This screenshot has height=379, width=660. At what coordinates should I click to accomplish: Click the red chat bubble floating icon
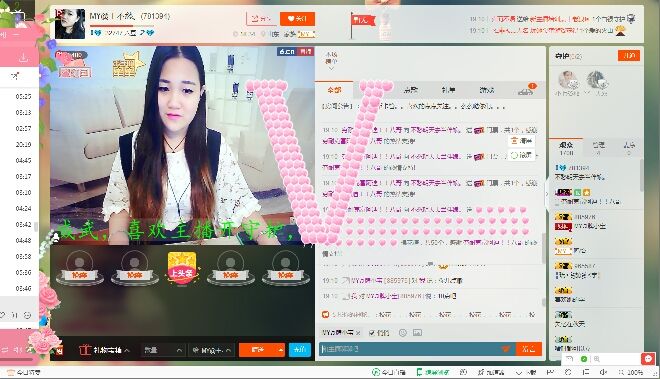(x=648, y=359)
